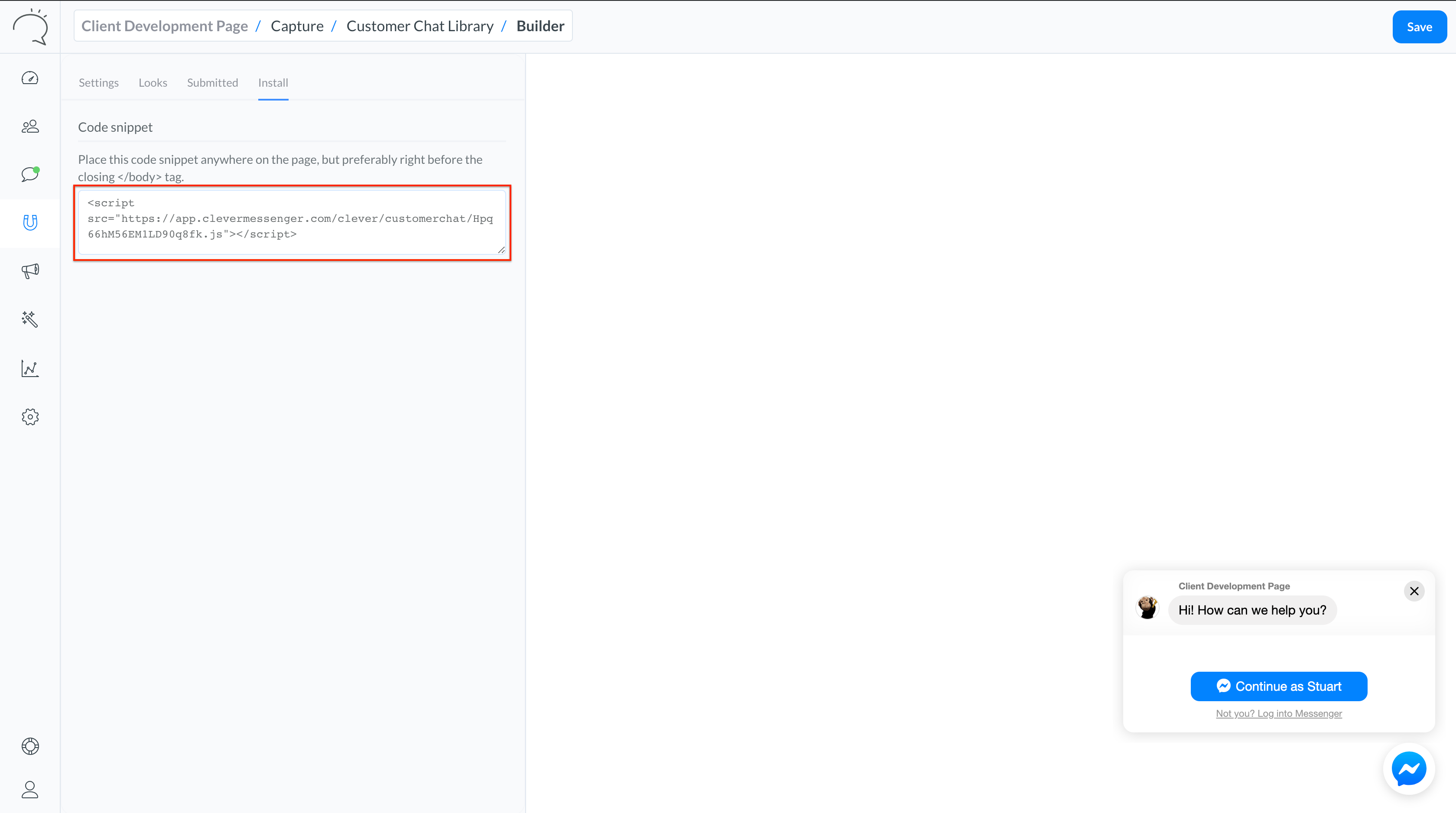
Task: Click inside the code snippet textarea
Action: (x=292, y=222)
